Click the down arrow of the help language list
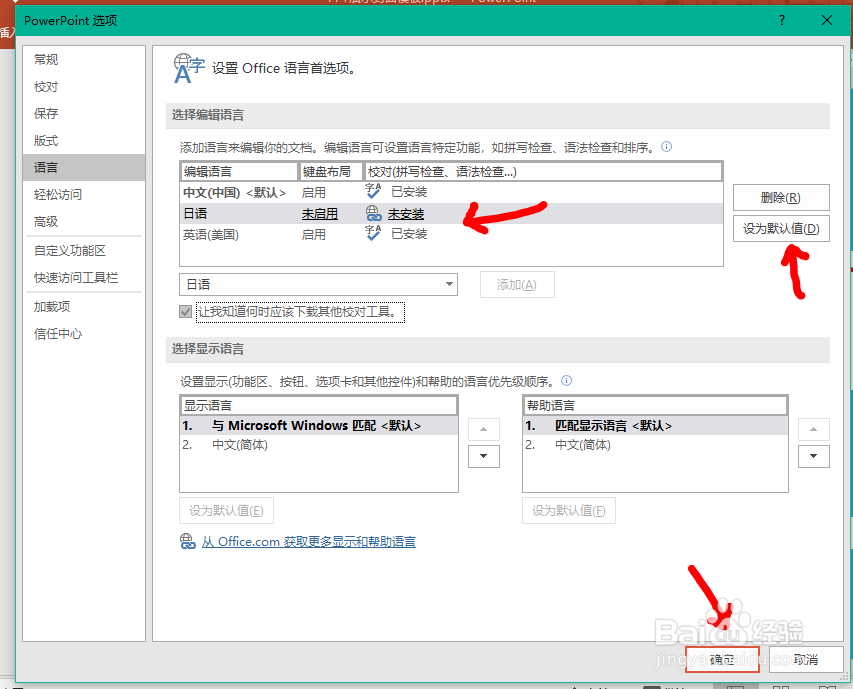This screenshot has height=689, width=853. tap(814, 456)
